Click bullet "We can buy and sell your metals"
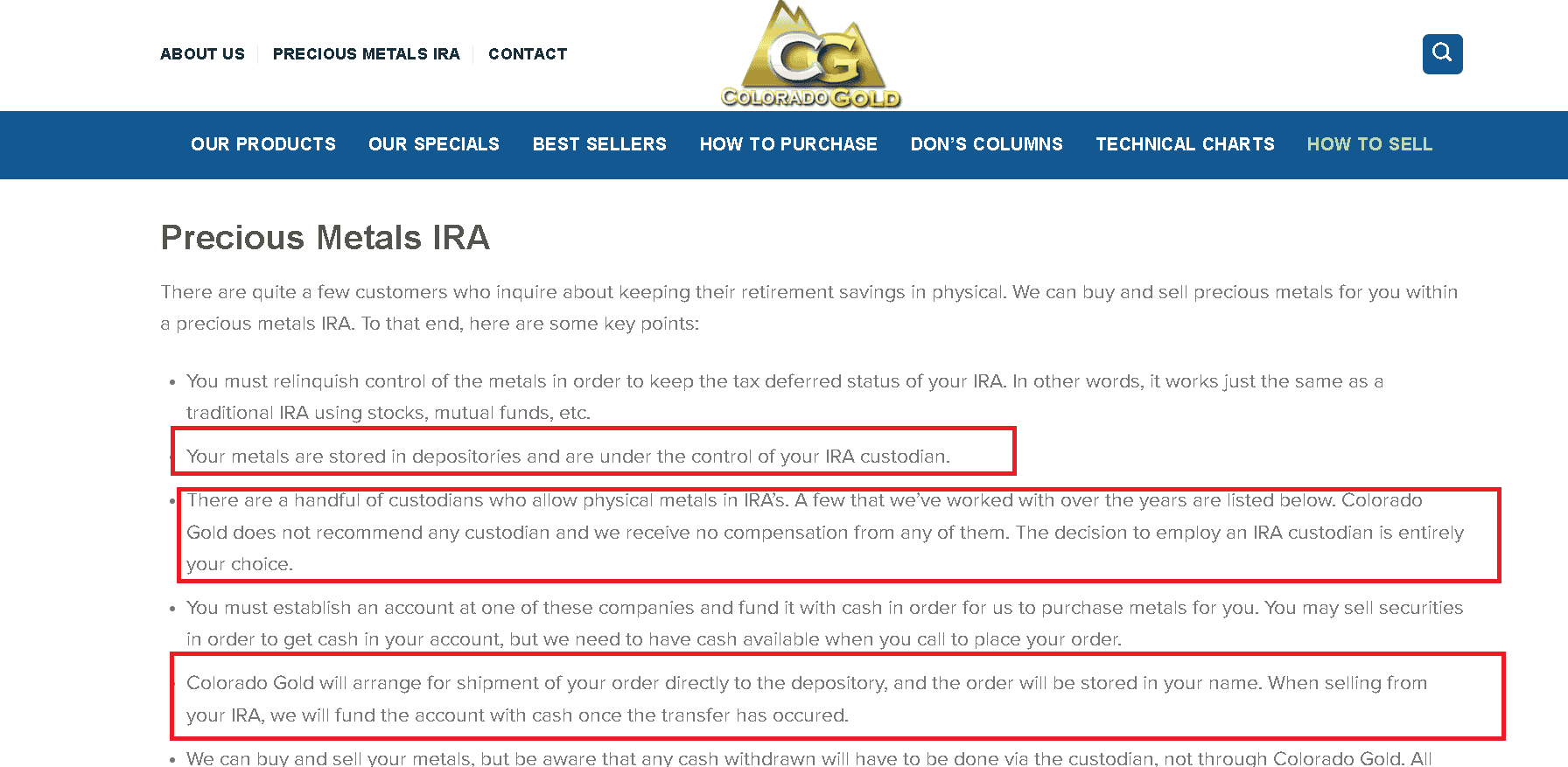 pyautogui.click(x=809, y=757)
